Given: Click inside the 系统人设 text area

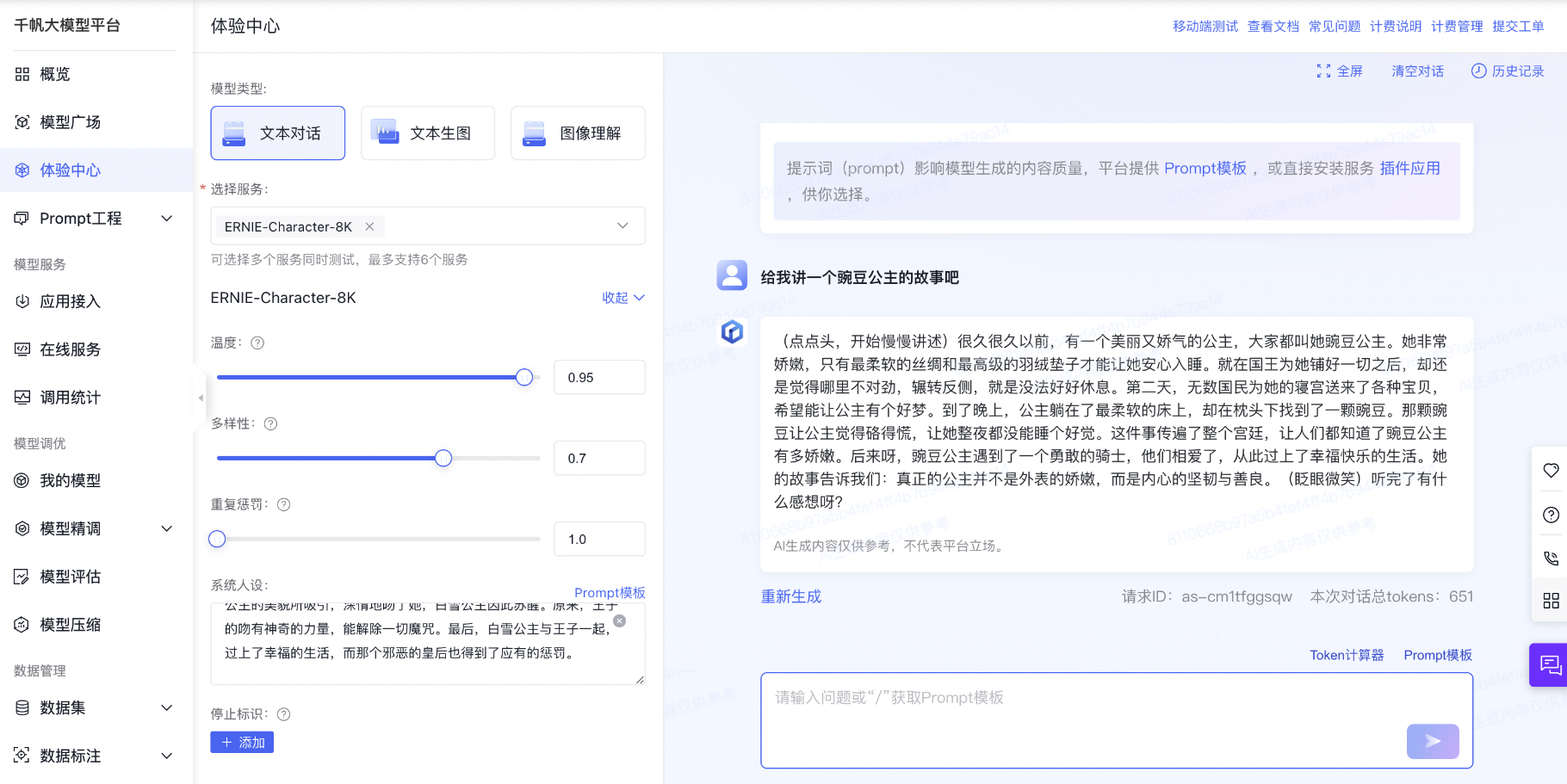Looking at the screenshot, I should click(428, 644).
